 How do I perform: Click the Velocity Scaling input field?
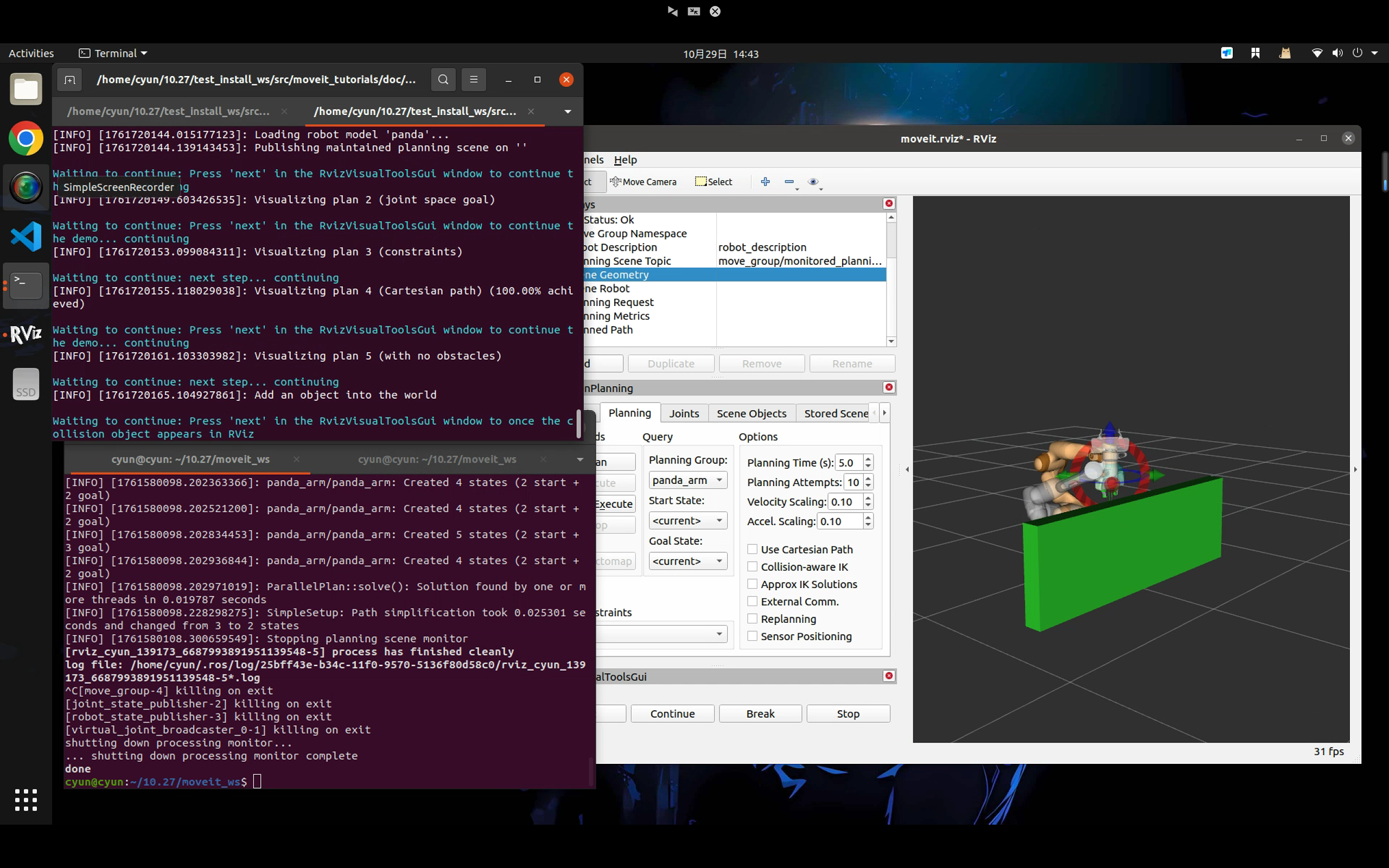click(844, 502)
